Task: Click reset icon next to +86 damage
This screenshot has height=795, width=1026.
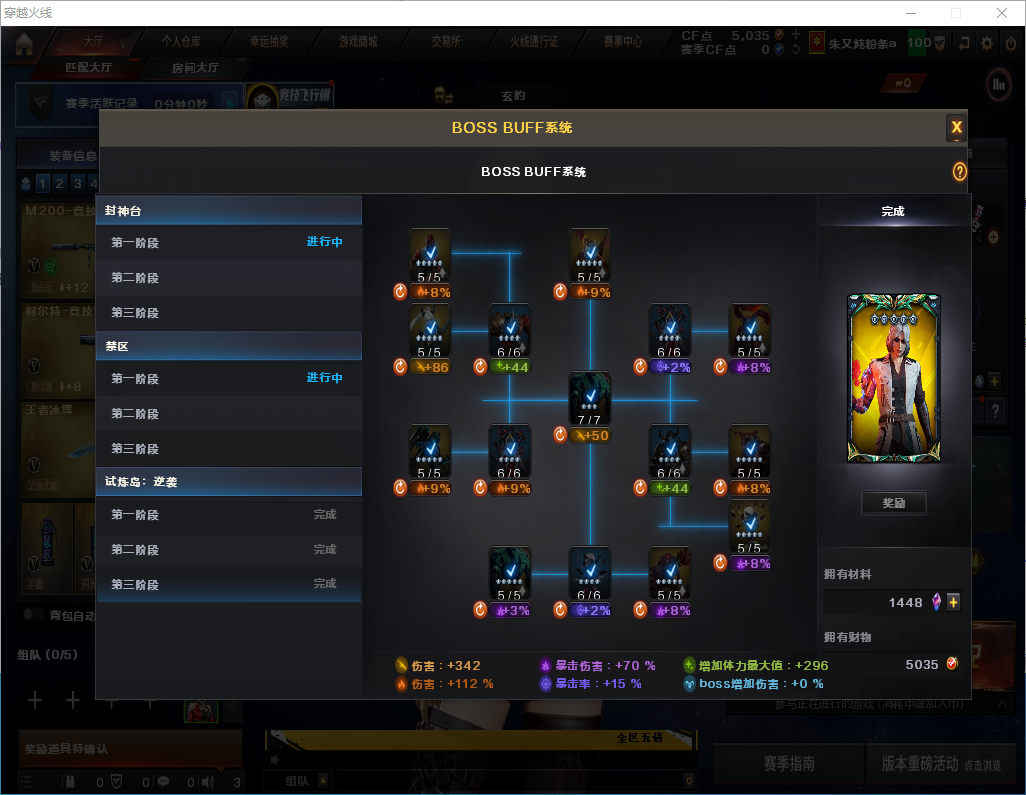Action: [400, 367]
